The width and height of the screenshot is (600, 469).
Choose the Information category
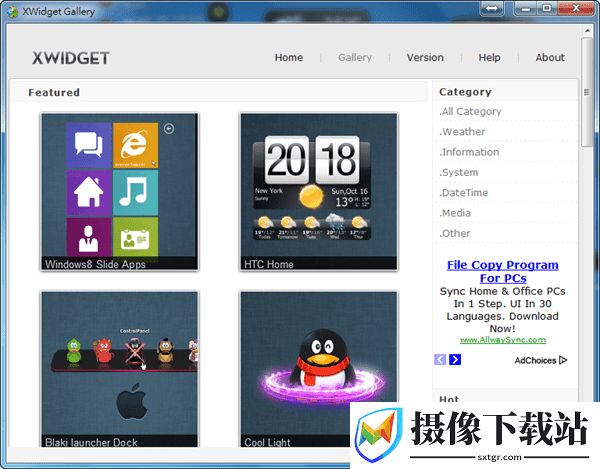[x=469, y=152]
